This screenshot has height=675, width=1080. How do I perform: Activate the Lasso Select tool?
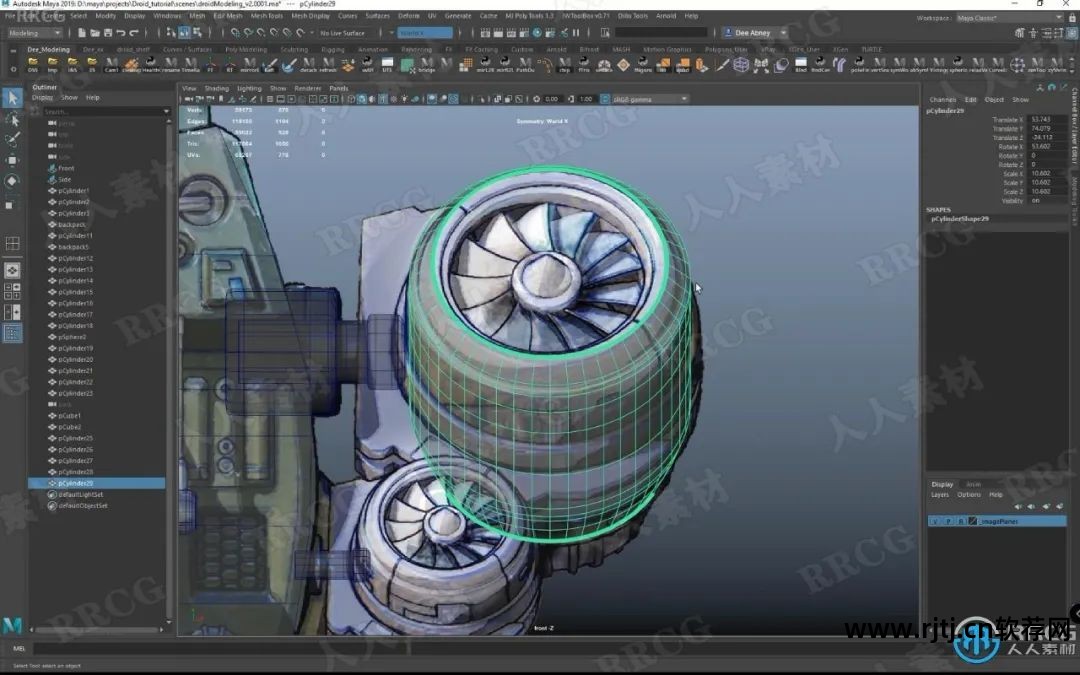pos(12,118)
